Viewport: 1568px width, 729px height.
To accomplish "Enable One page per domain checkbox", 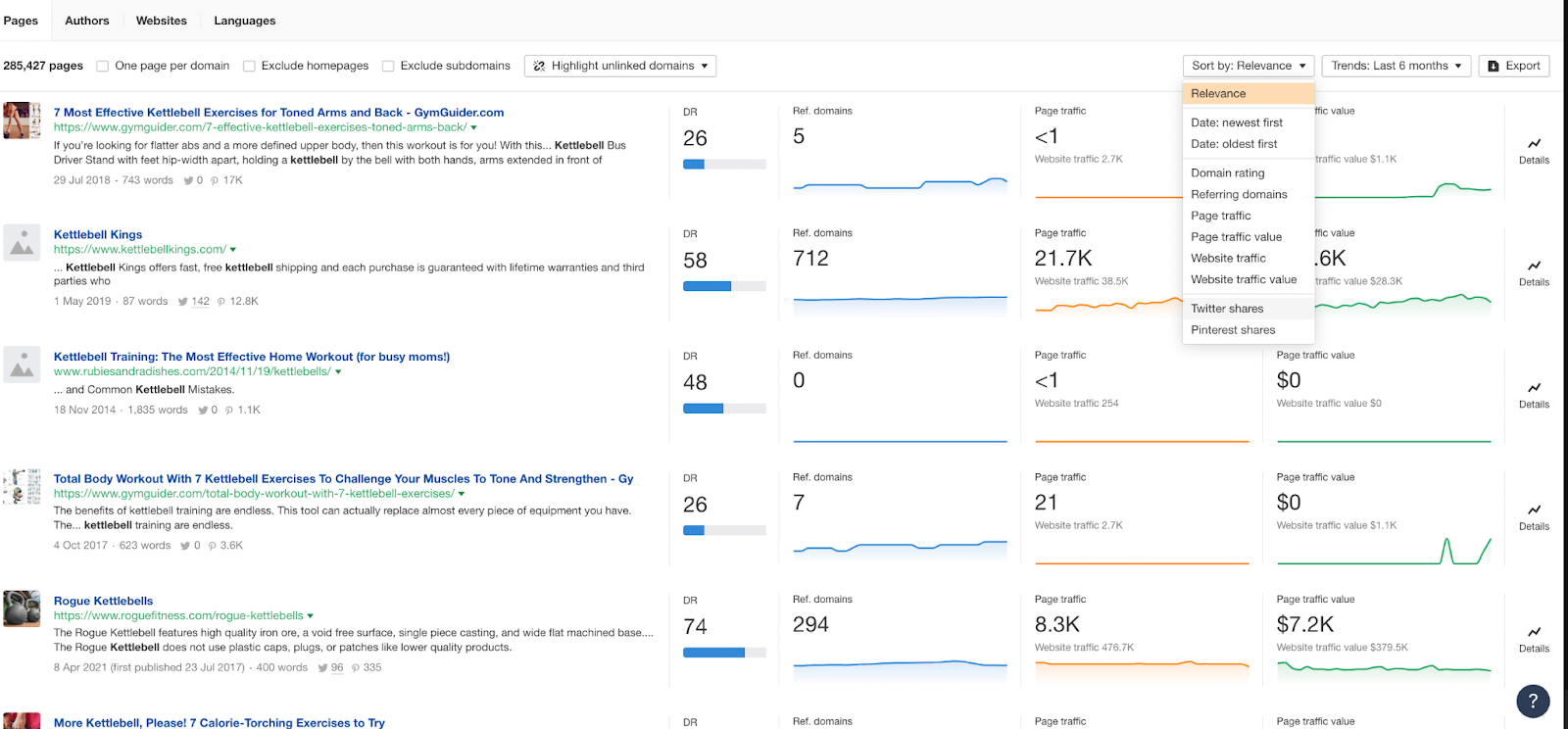I will click(102, 67).
